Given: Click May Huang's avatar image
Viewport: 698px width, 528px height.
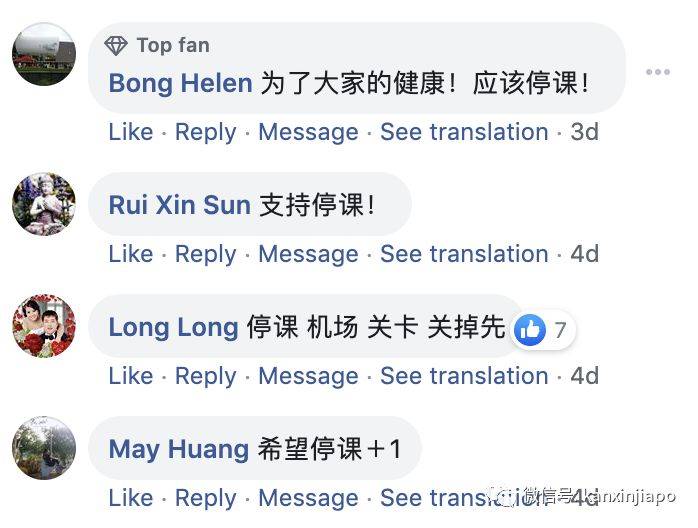Looking at the screenshot, I should click(x=43, y=448).
